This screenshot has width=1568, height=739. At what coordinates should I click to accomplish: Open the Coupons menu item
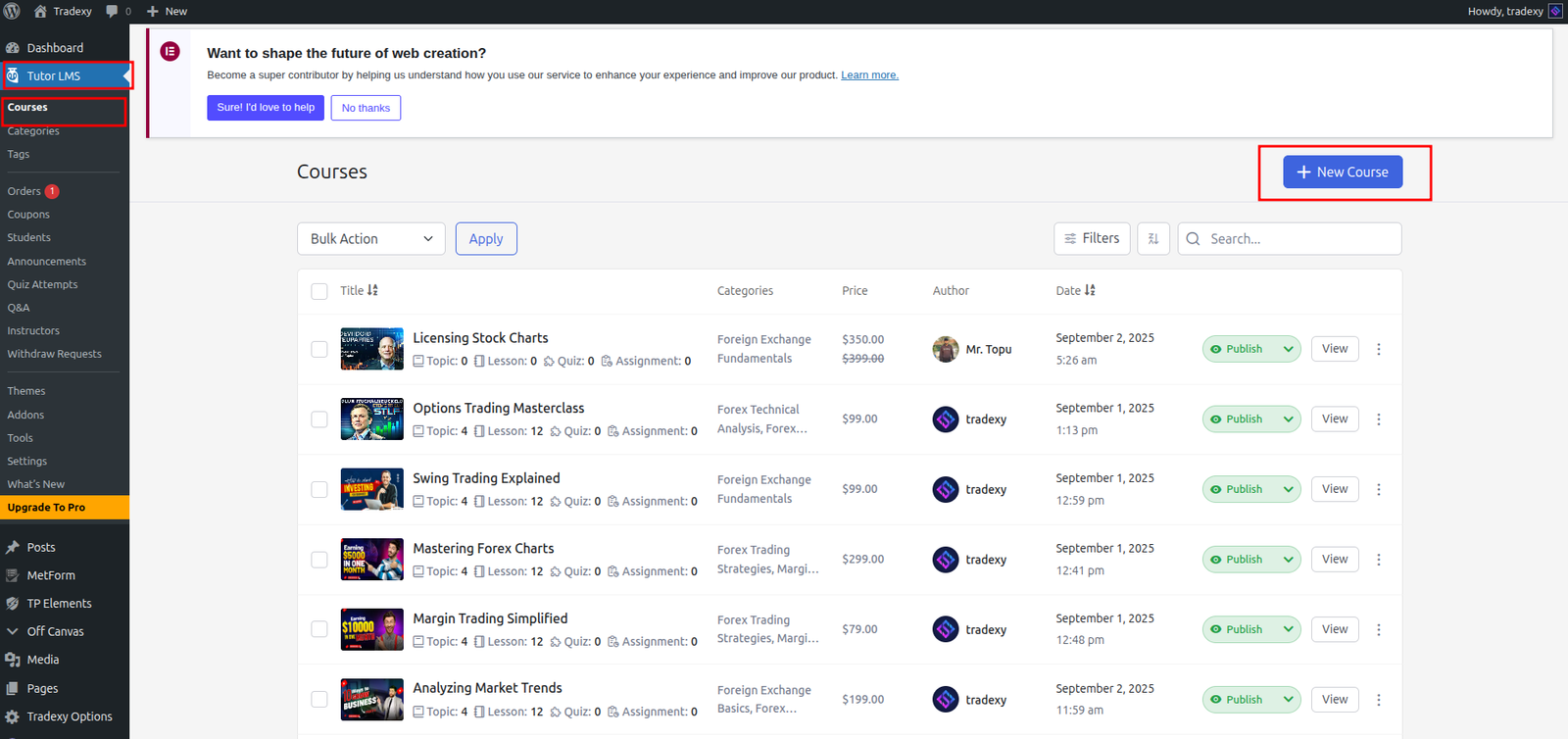pyautogui.click(x=28, y=215)
